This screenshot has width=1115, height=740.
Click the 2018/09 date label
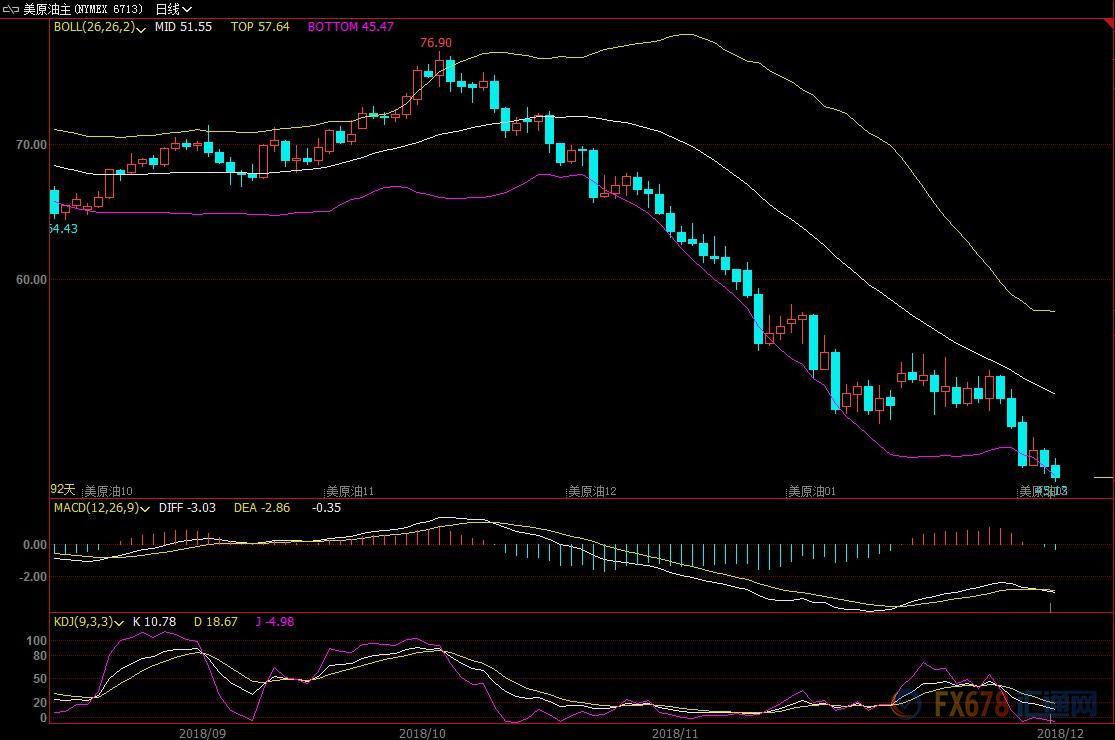(204, 732)
